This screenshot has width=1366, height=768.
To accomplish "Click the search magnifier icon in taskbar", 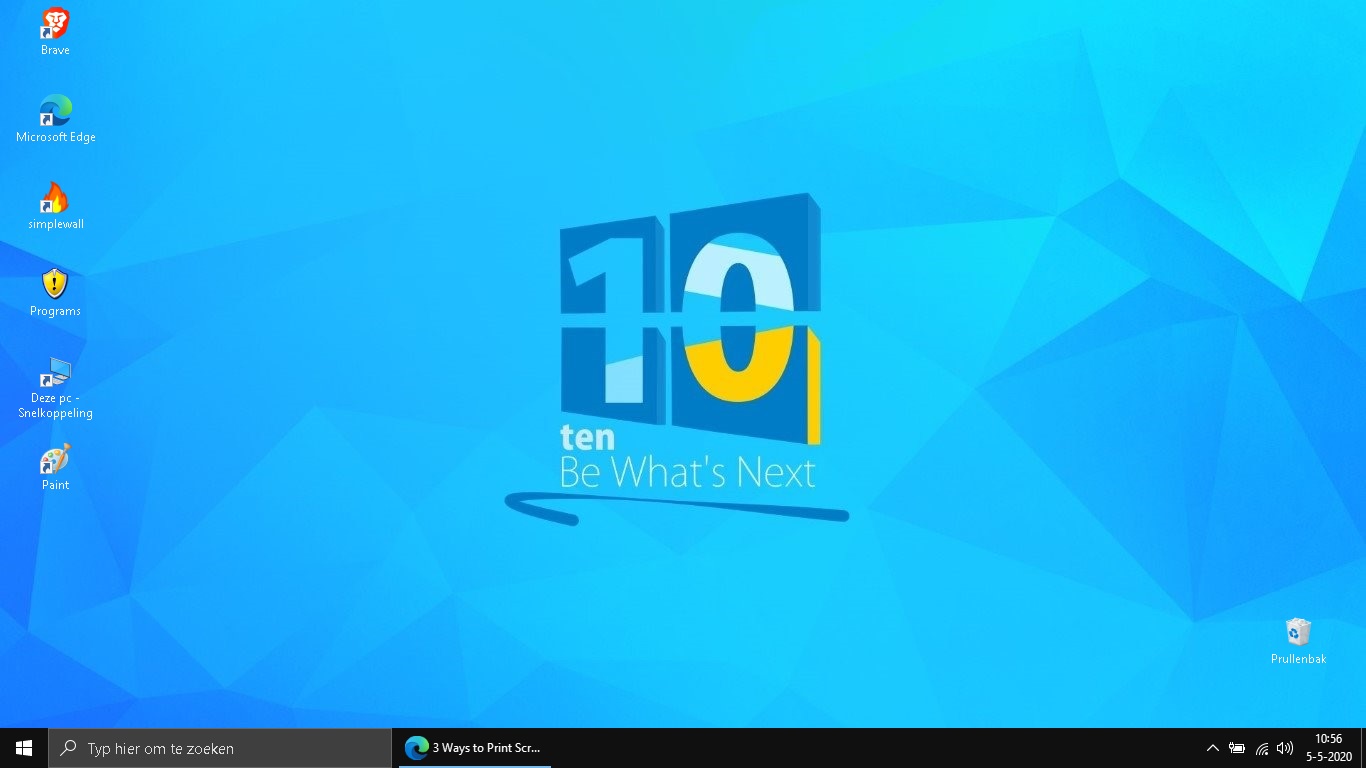I will 68,748.
